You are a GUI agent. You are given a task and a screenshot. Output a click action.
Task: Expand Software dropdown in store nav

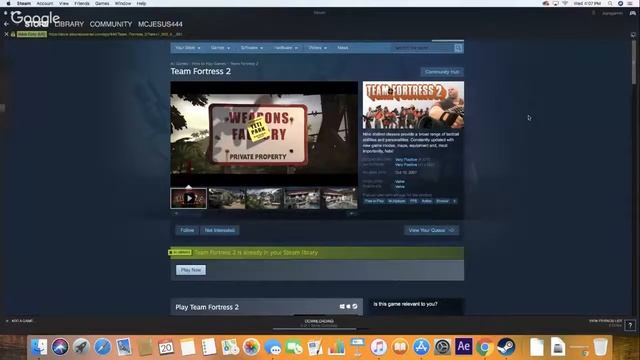[251, 48]
